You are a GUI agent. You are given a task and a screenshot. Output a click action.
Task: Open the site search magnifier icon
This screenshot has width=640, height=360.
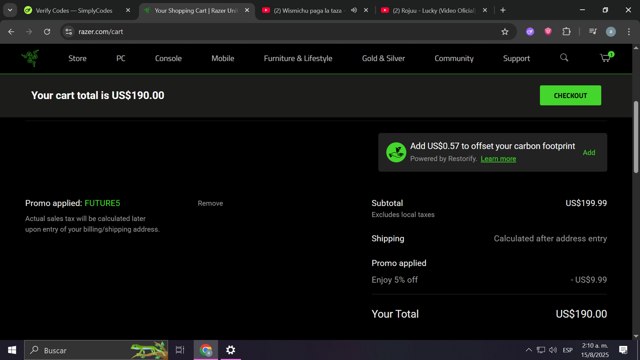pos(564,58)
